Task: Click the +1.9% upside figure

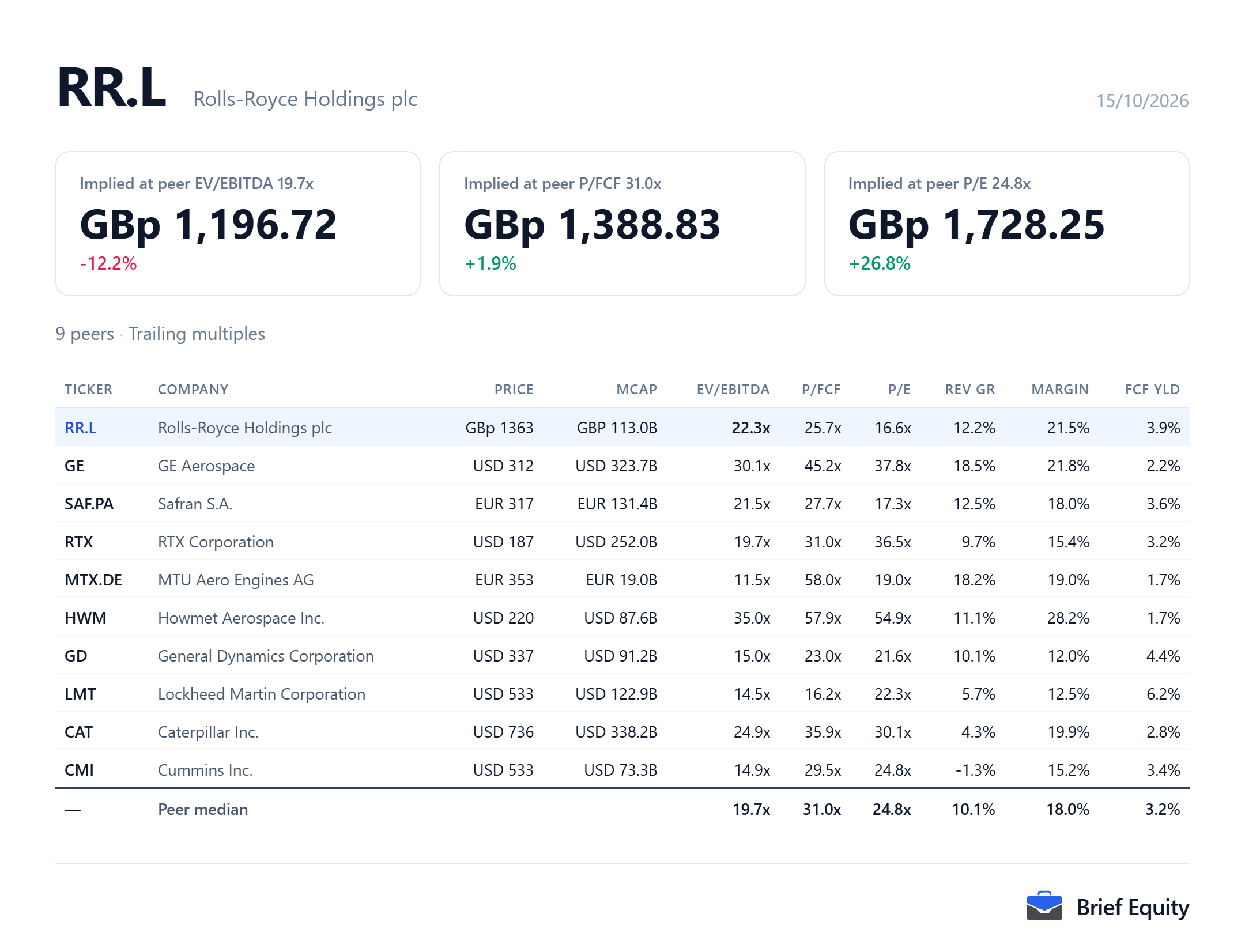Action: [491, 263]
